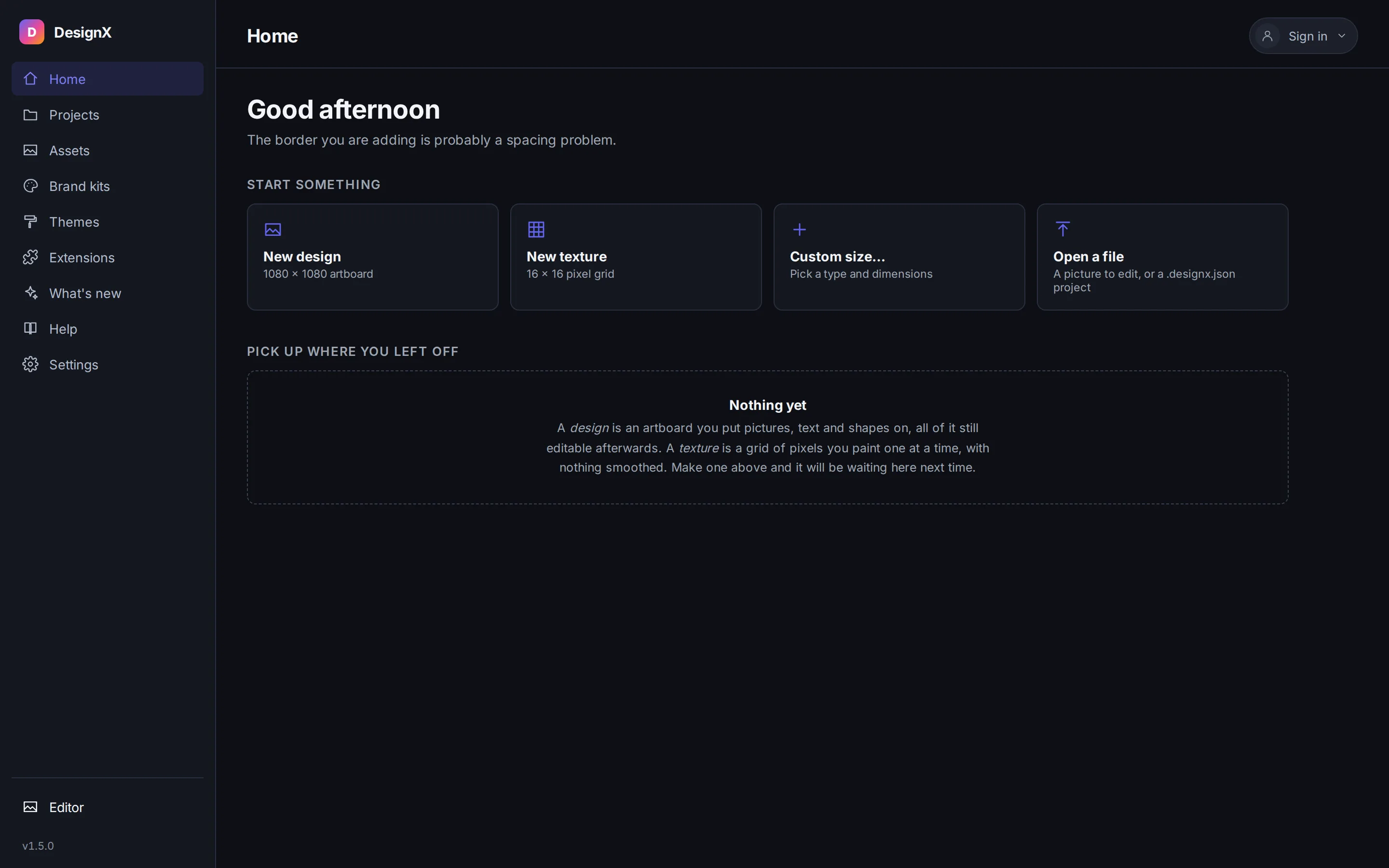Screen dimensions: 1389x868
Task: Click the Help label
Action: 63,329
